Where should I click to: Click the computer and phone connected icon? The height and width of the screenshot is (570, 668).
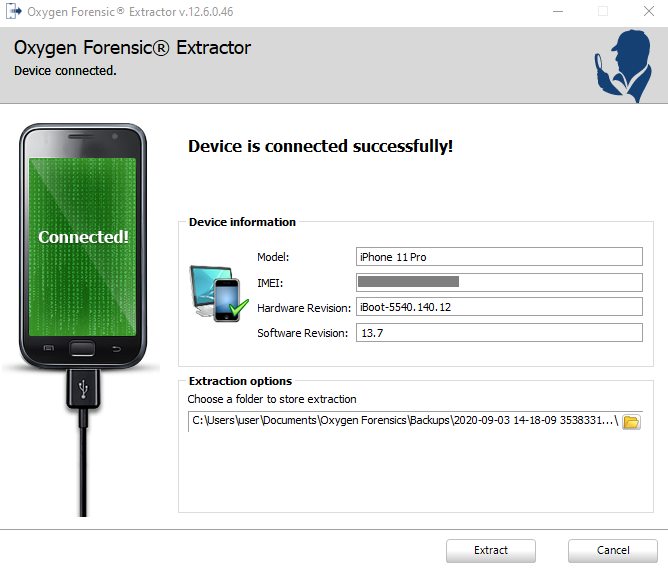[219, 294]
